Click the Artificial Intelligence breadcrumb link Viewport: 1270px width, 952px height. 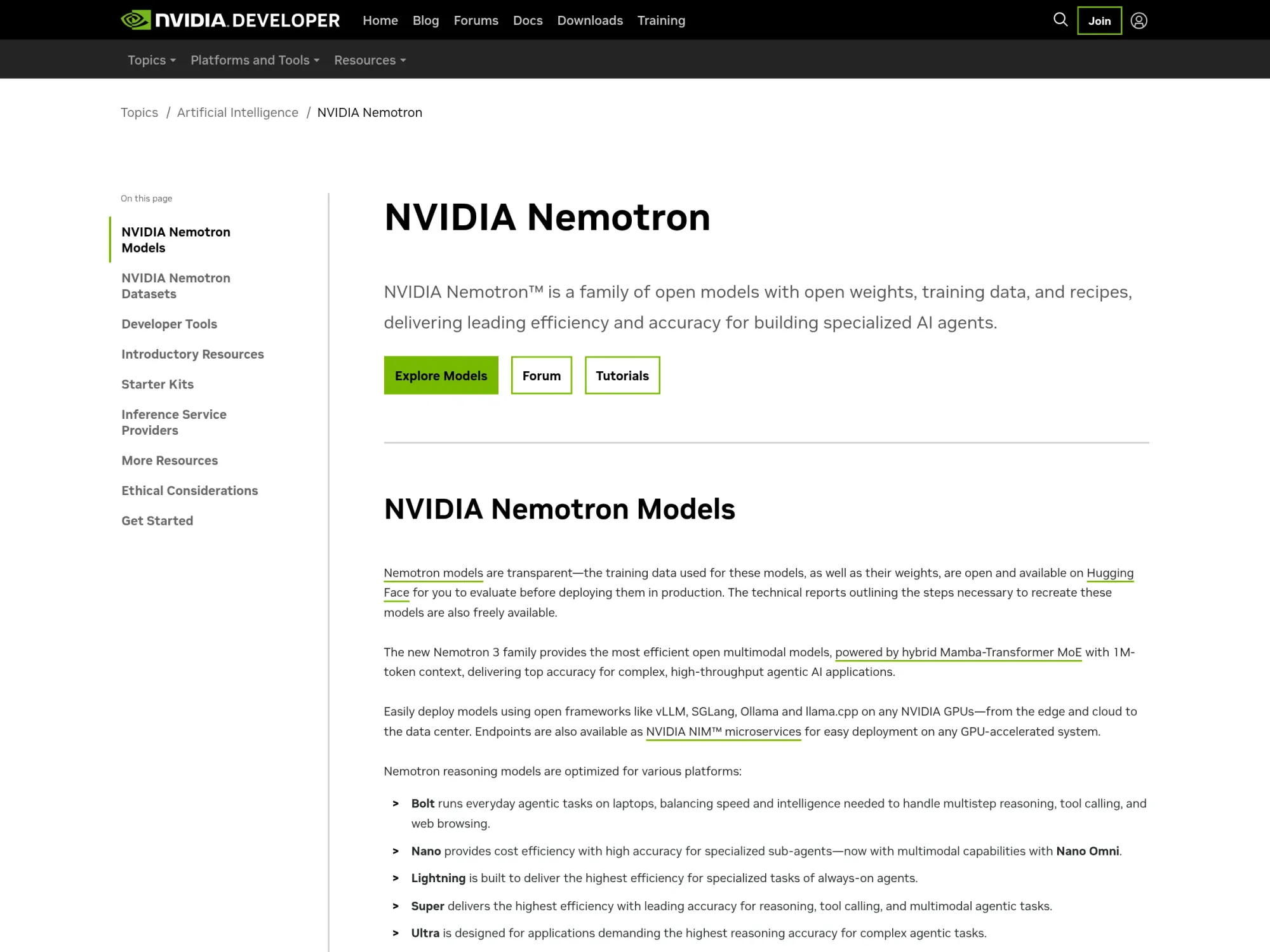click(237, 112)
